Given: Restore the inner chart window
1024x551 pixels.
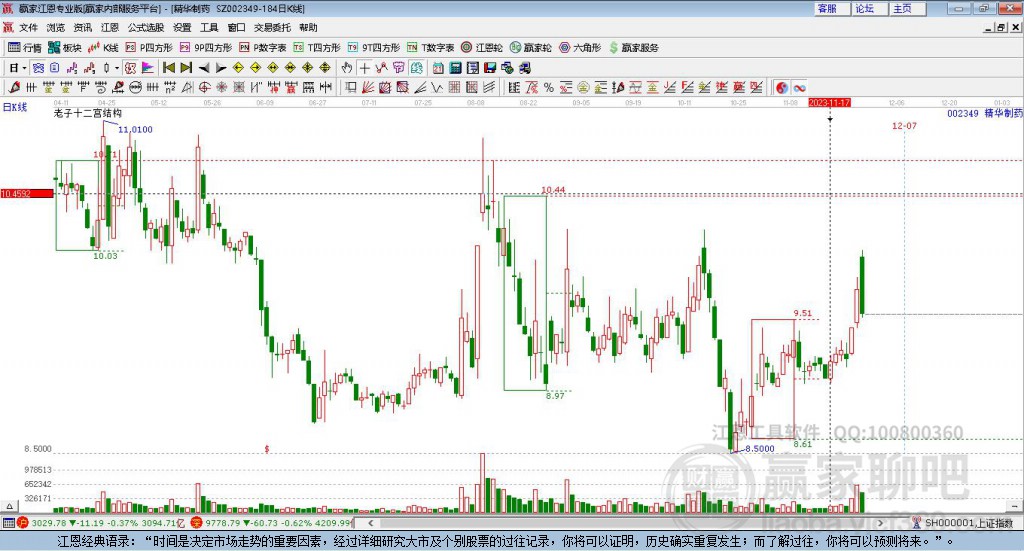Looking at the screenshot, I should tap(1002, 27).
